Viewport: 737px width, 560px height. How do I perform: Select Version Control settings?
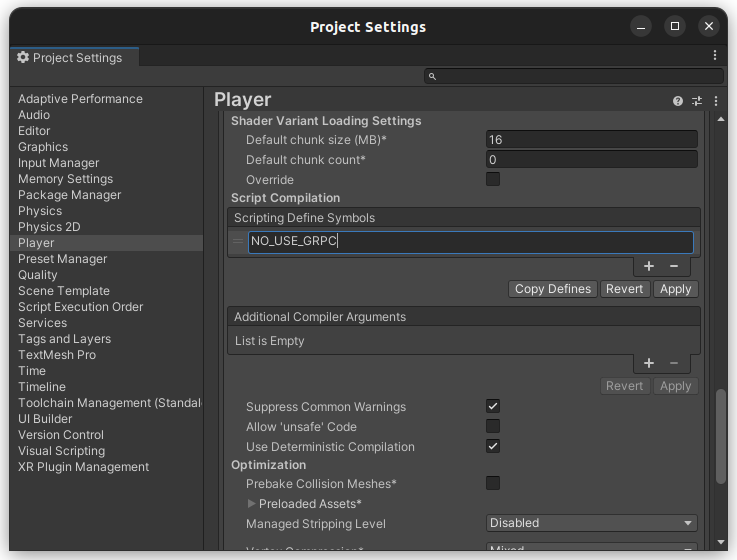61,434
